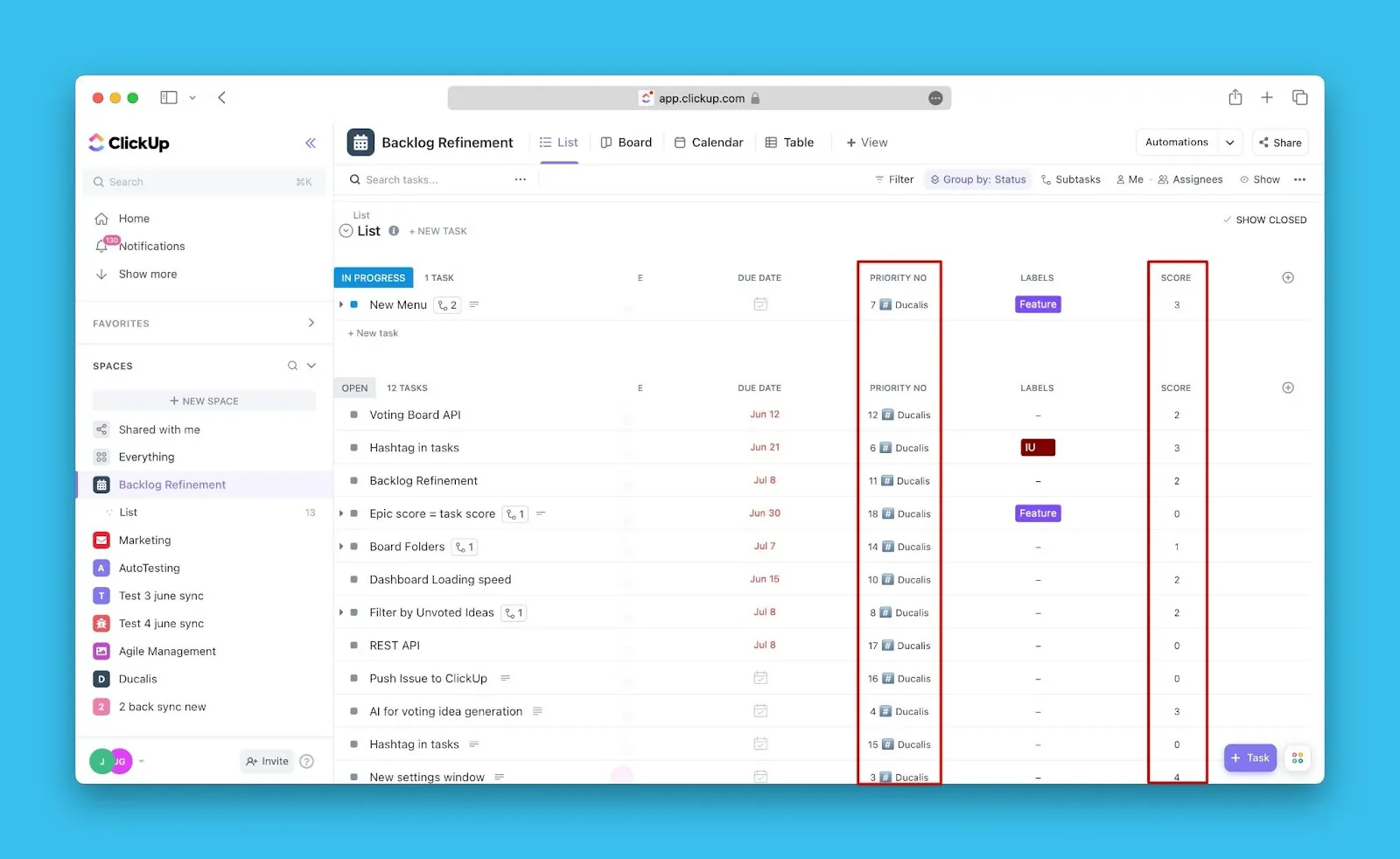
Task: Click the Invite button in the sidebar
Action: tap(267, 761)
